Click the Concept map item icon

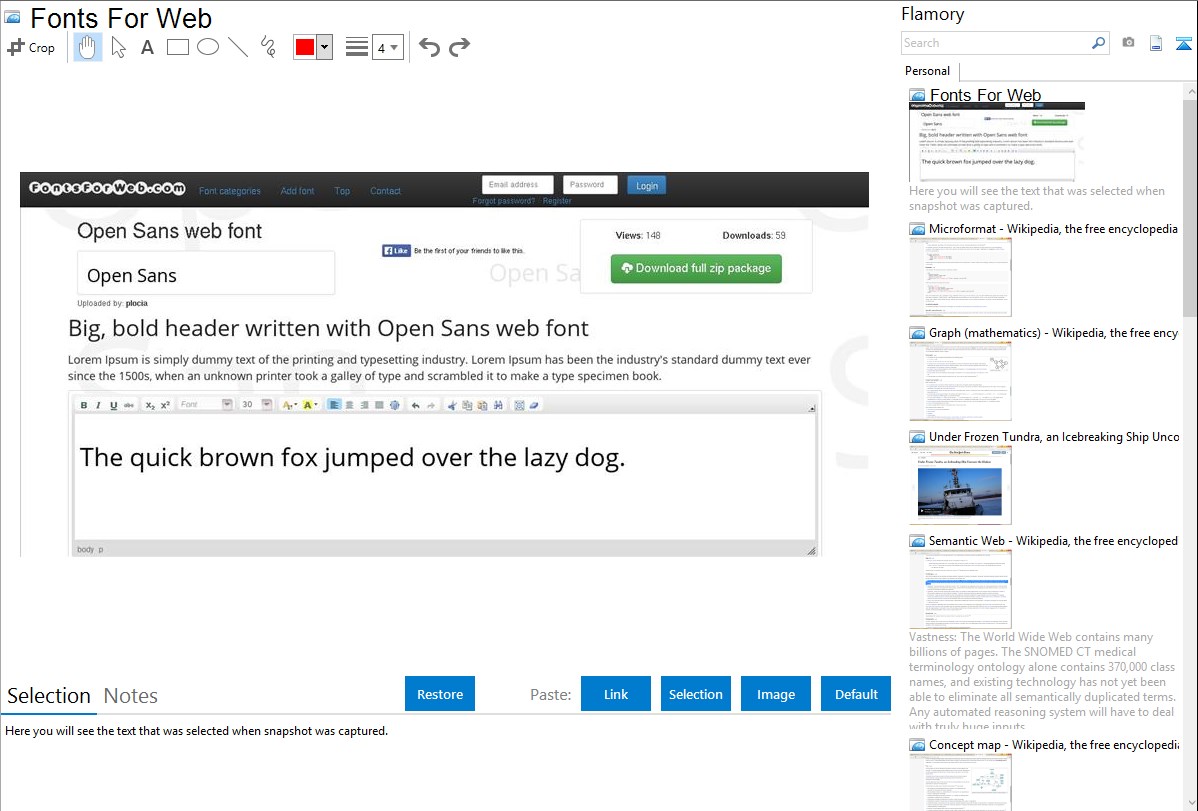pos(917,745)
